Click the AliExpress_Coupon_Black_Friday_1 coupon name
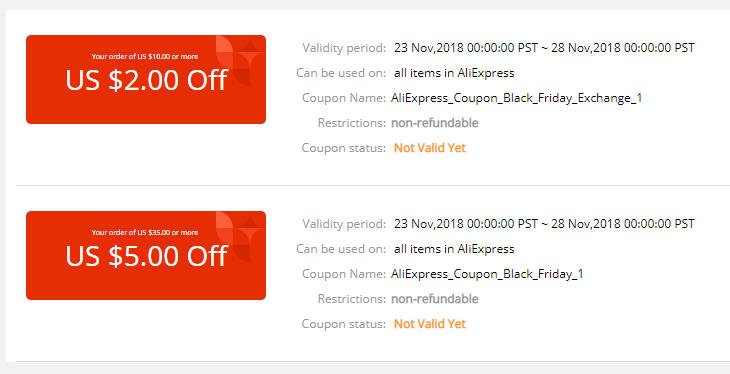Screen dimensions: 730x374 tap(487, 274)
